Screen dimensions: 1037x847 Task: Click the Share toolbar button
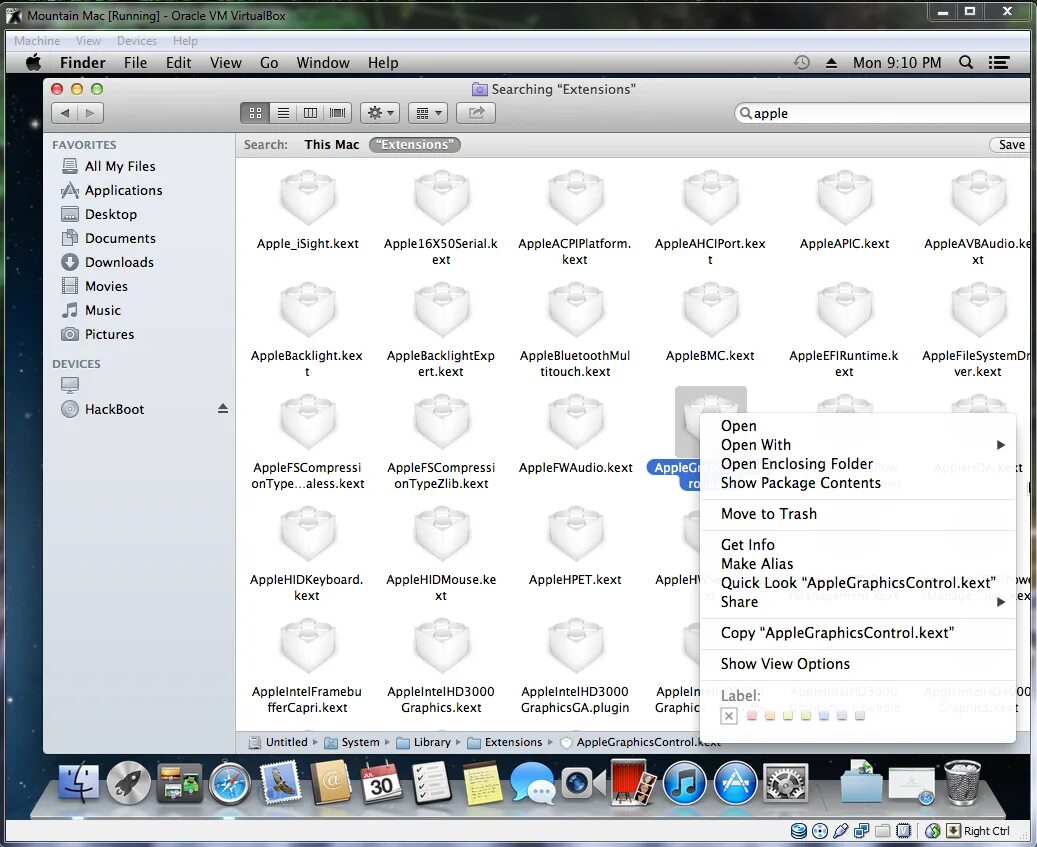[x=476, y=113]
